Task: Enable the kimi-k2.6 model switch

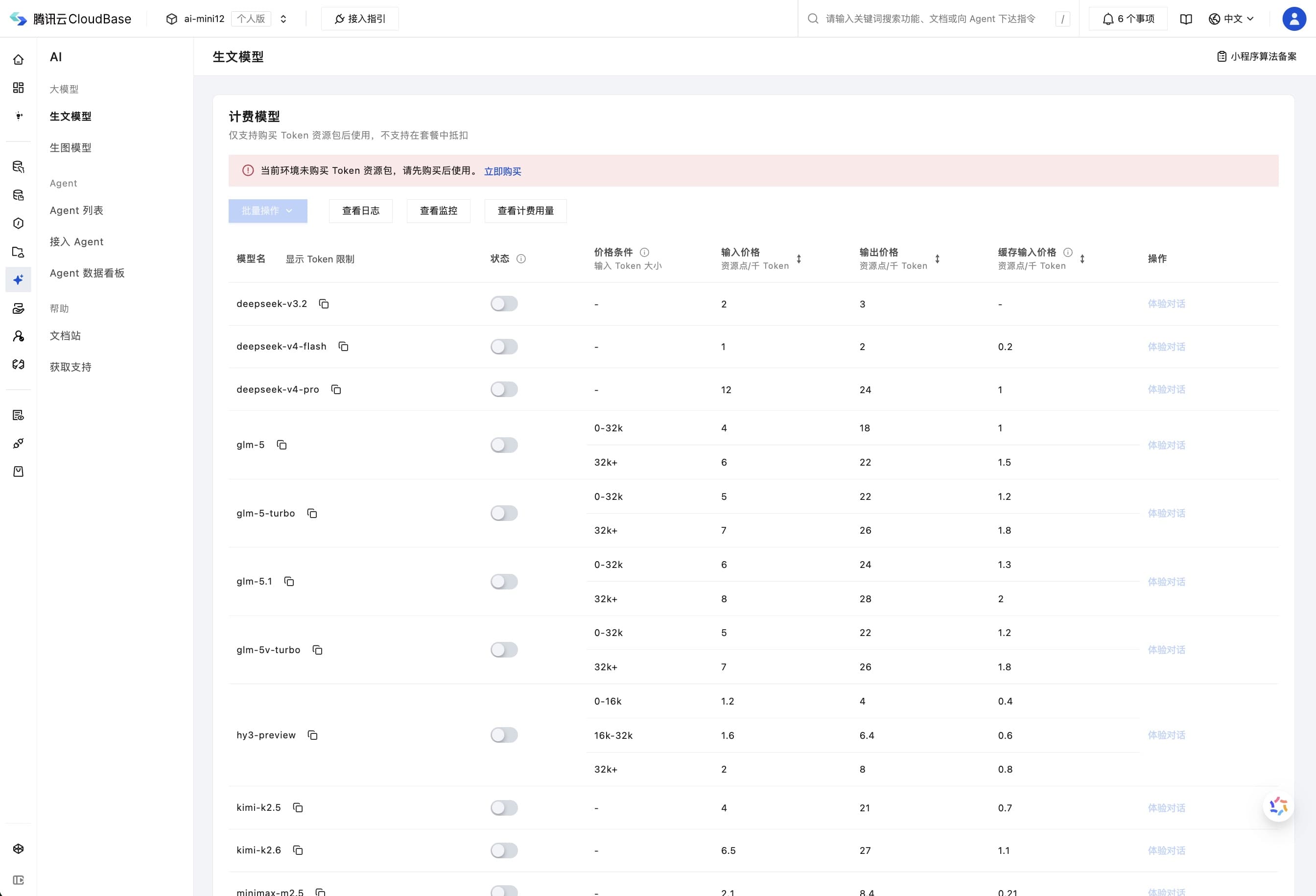Action: coord(504,850)
